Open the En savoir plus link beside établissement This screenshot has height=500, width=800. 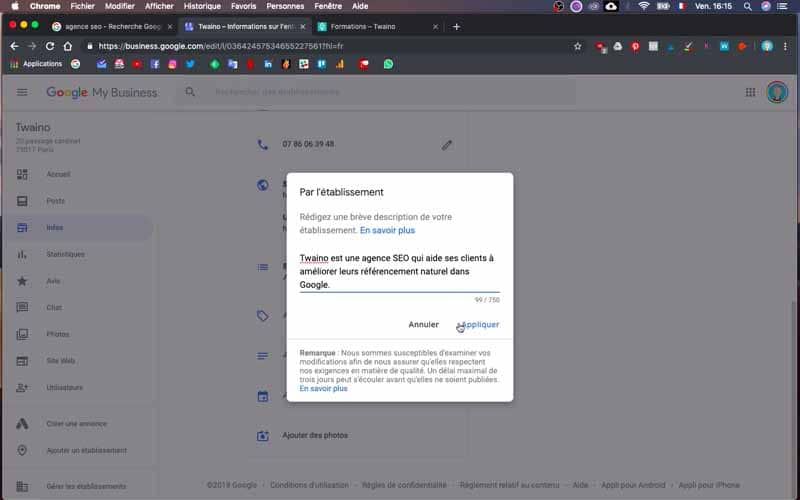tap(387, 230)
